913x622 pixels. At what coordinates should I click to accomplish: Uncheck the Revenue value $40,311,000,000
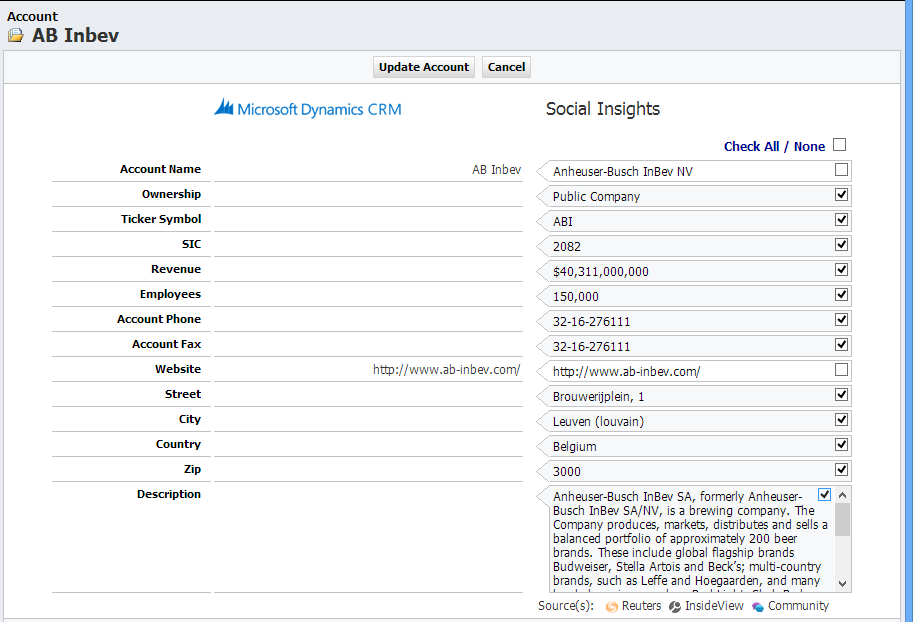(x=839, y=269)
